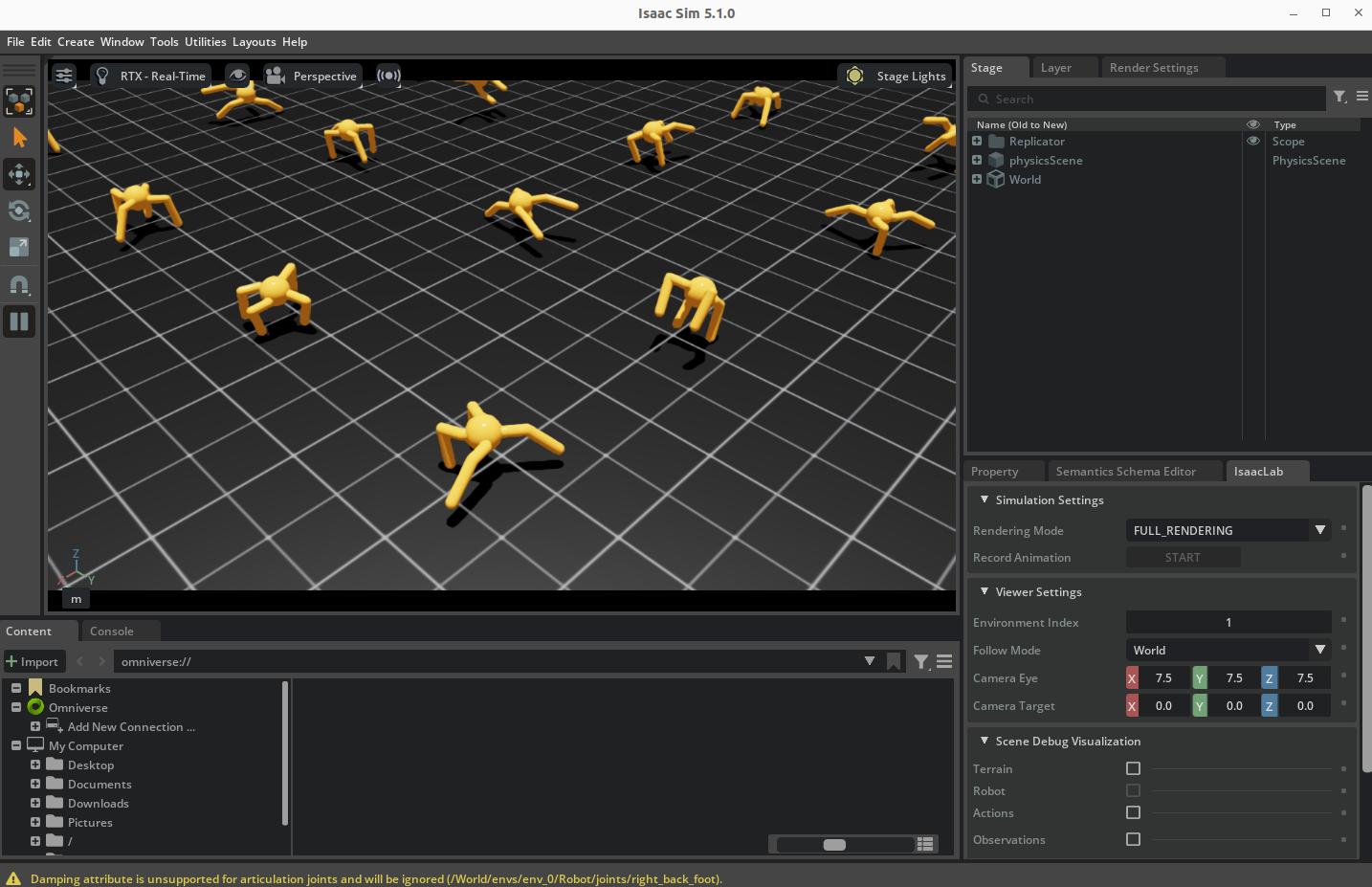1372x887 pixels.
Task: Open the Perspective camera menu
Action: point(312,76)
